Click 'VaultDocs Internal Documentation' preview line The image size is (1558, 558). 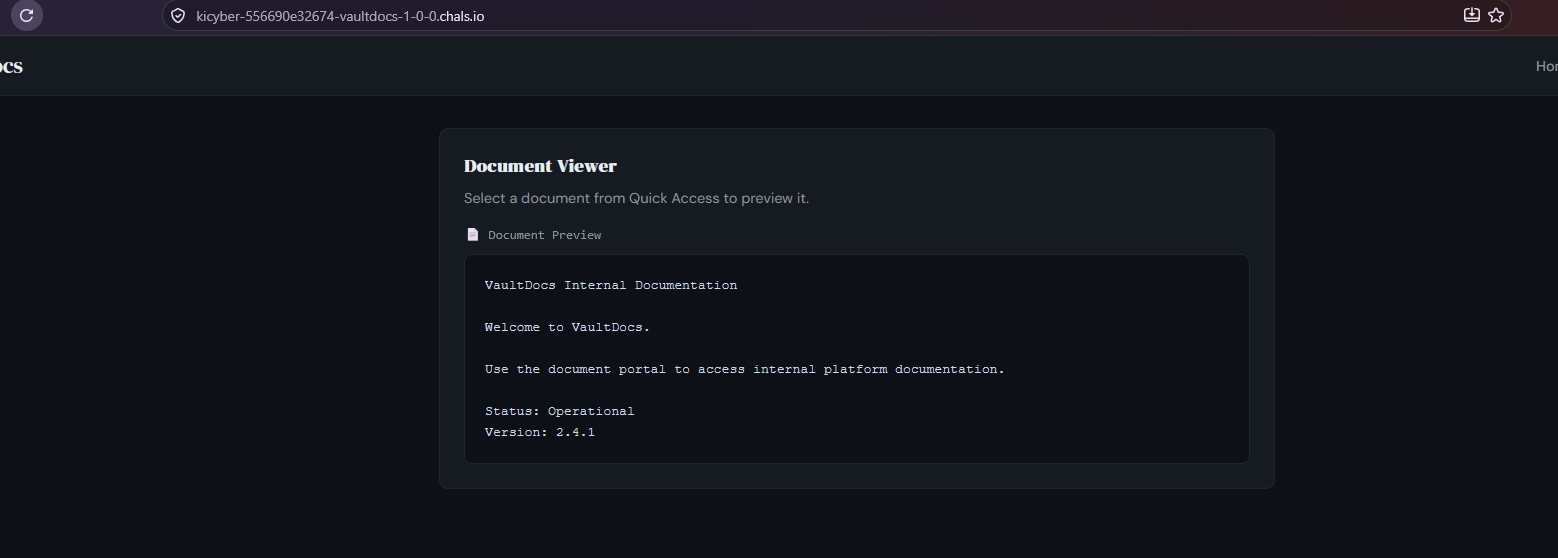611,285
